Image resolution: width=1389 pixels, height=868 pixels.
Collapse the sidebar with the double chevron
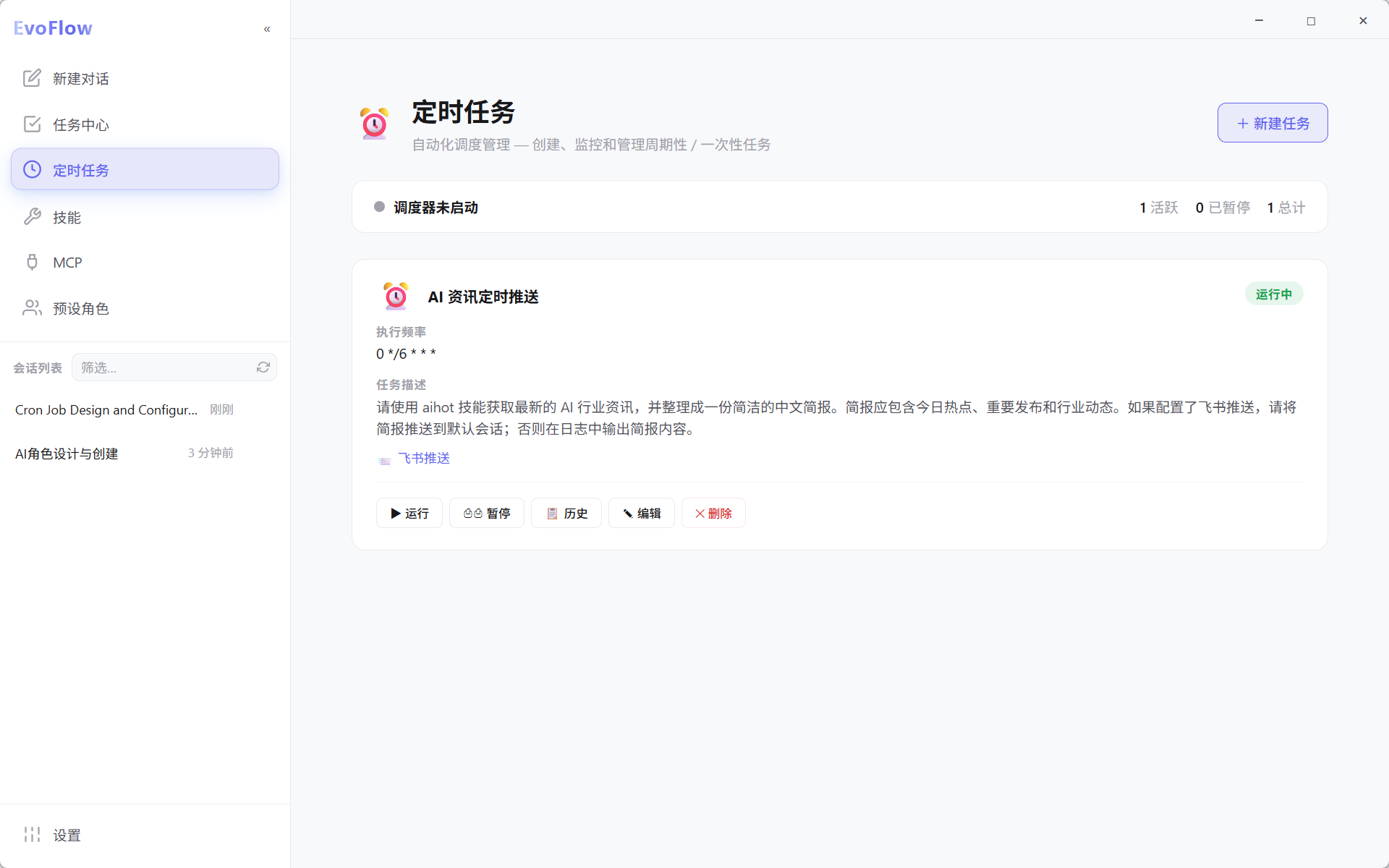pyautogui.click(x=267, y=29)
